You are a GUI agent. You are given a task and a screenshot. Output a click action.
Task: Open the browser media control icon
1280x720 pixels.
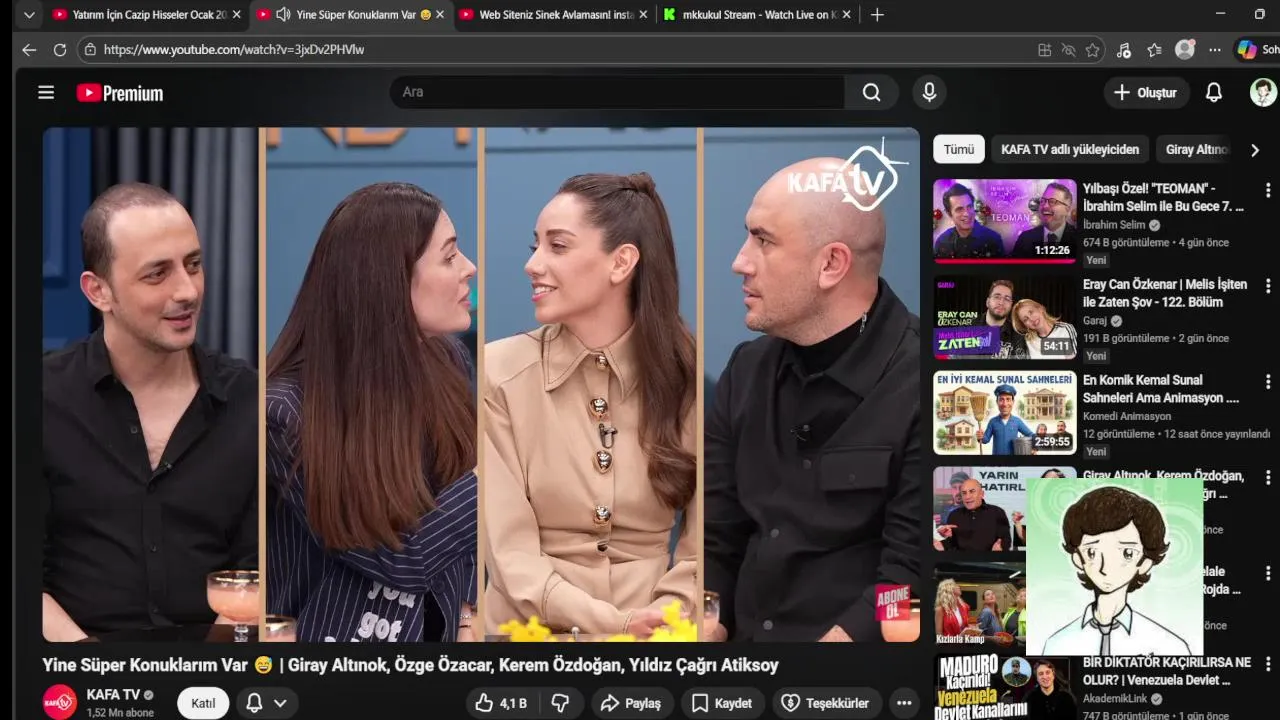(x=1124, y=50)
